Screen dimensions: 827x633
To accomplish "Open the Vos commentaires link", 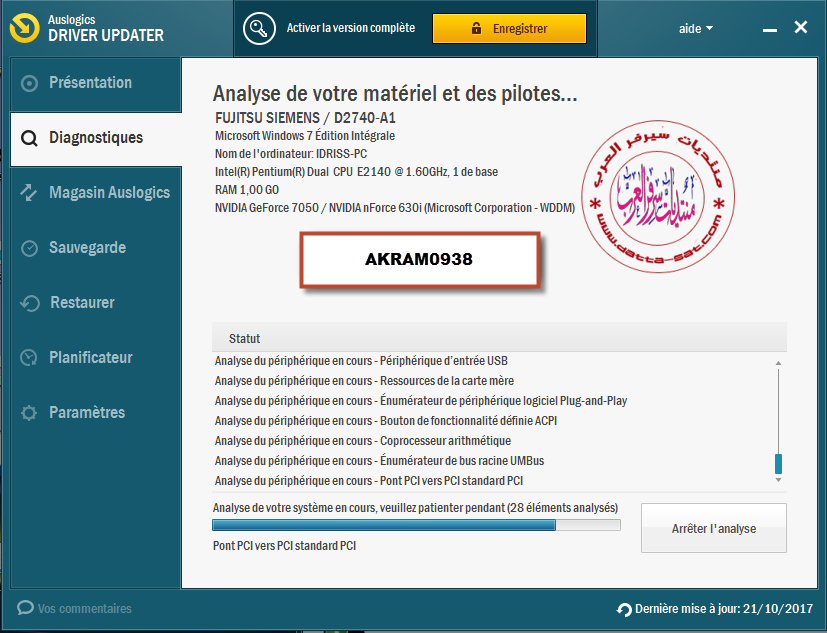I will [84, 609].
